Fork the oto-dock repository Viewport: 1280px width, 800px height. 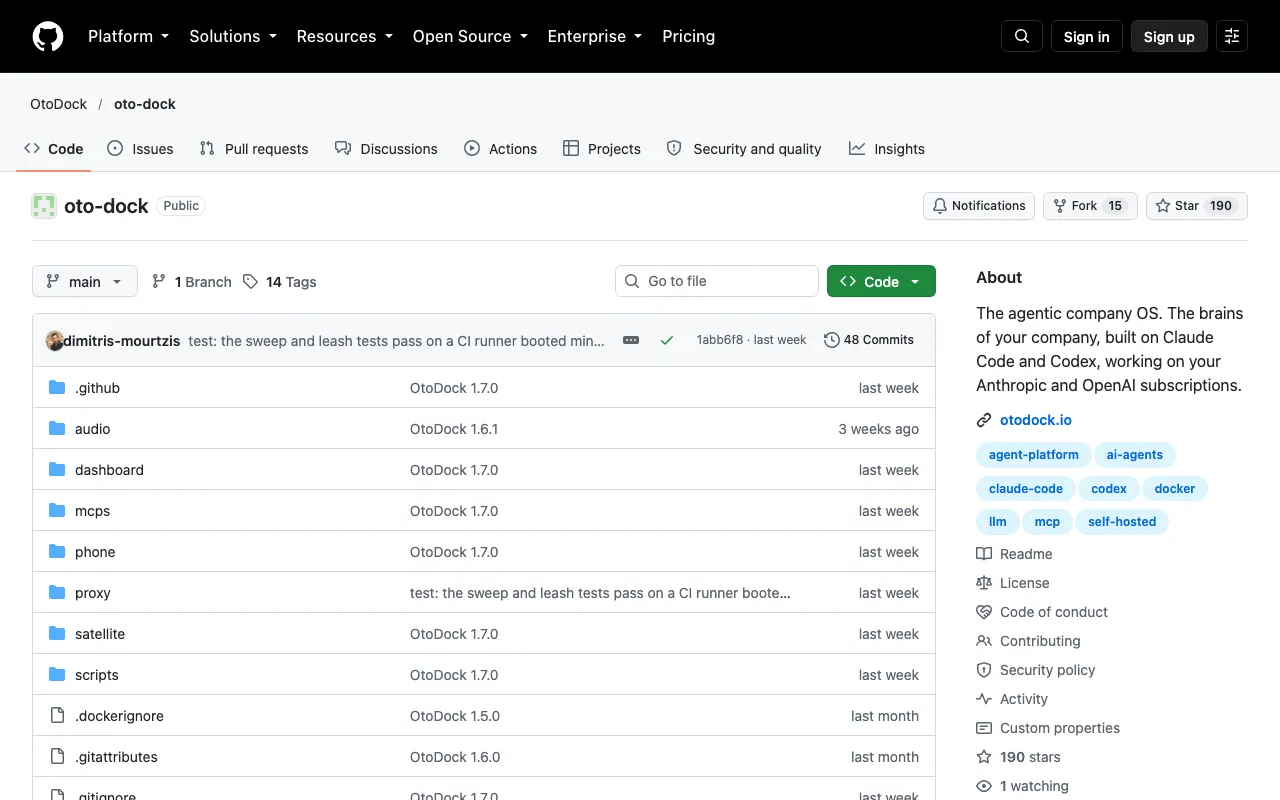pyautogui.click(x=1090, y=206)
